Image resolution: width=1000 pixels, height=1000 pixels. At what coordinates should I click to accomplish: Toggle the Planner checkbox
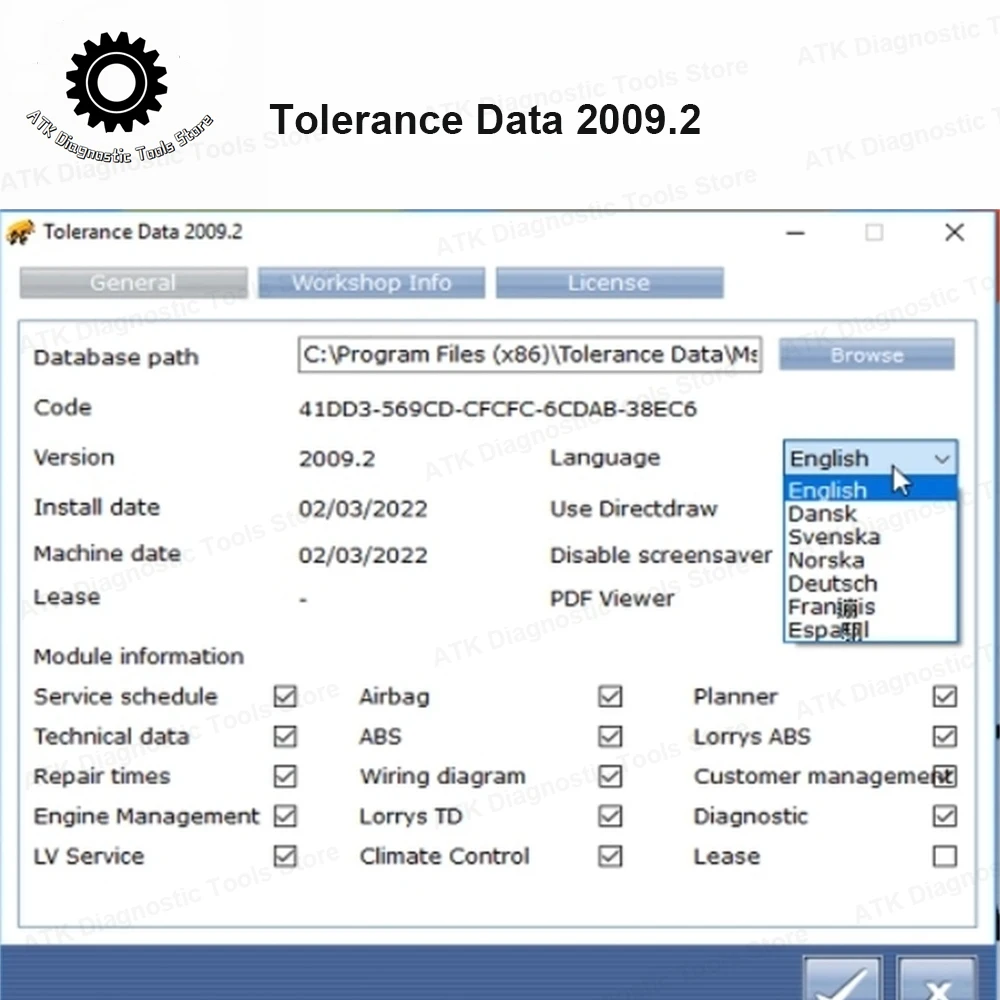(x=945, y=696)
